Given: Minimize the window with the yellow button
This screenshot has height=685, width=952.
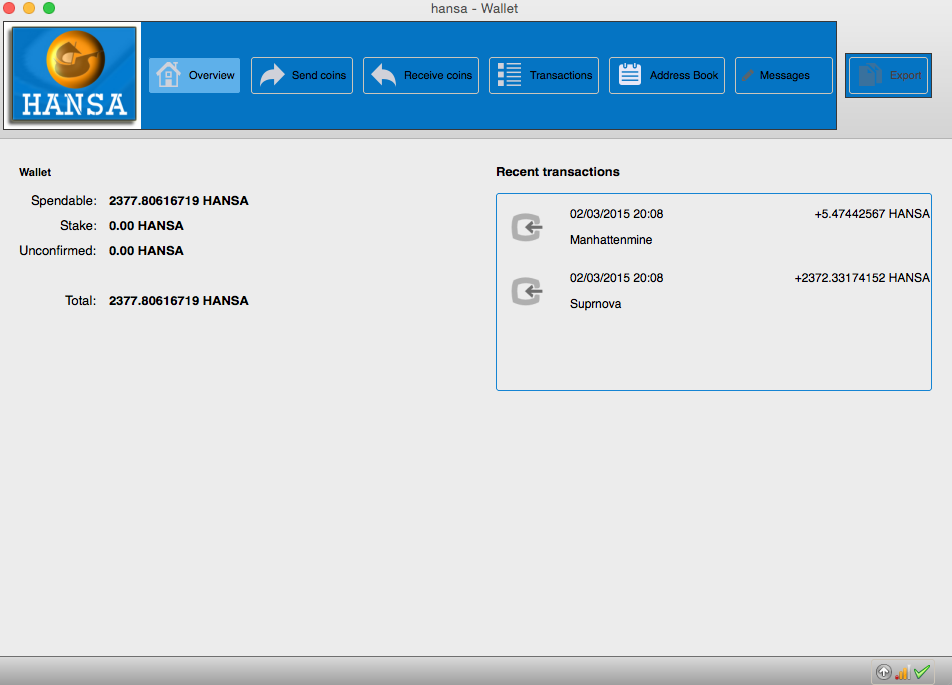Looking at the screenshot, I should pos(29,8).
